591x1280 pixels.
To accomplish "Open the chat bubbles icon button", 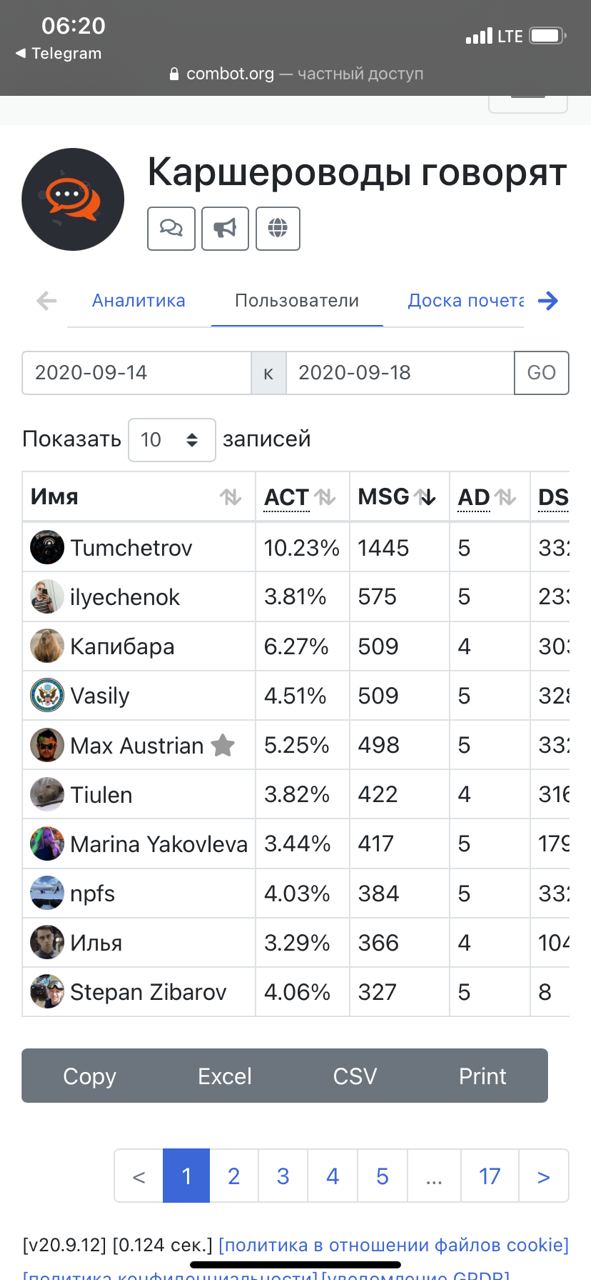I will click(171, 228).
